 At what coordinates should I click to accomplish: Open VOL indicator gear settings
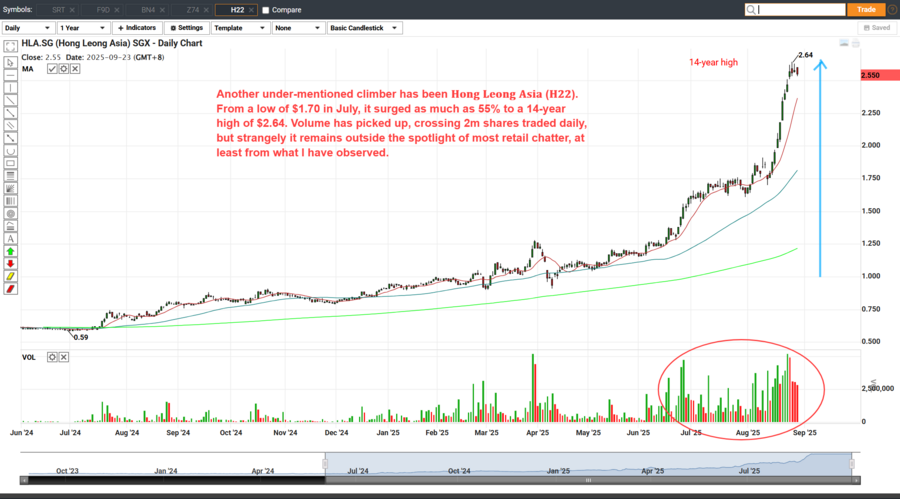(52, 357)
